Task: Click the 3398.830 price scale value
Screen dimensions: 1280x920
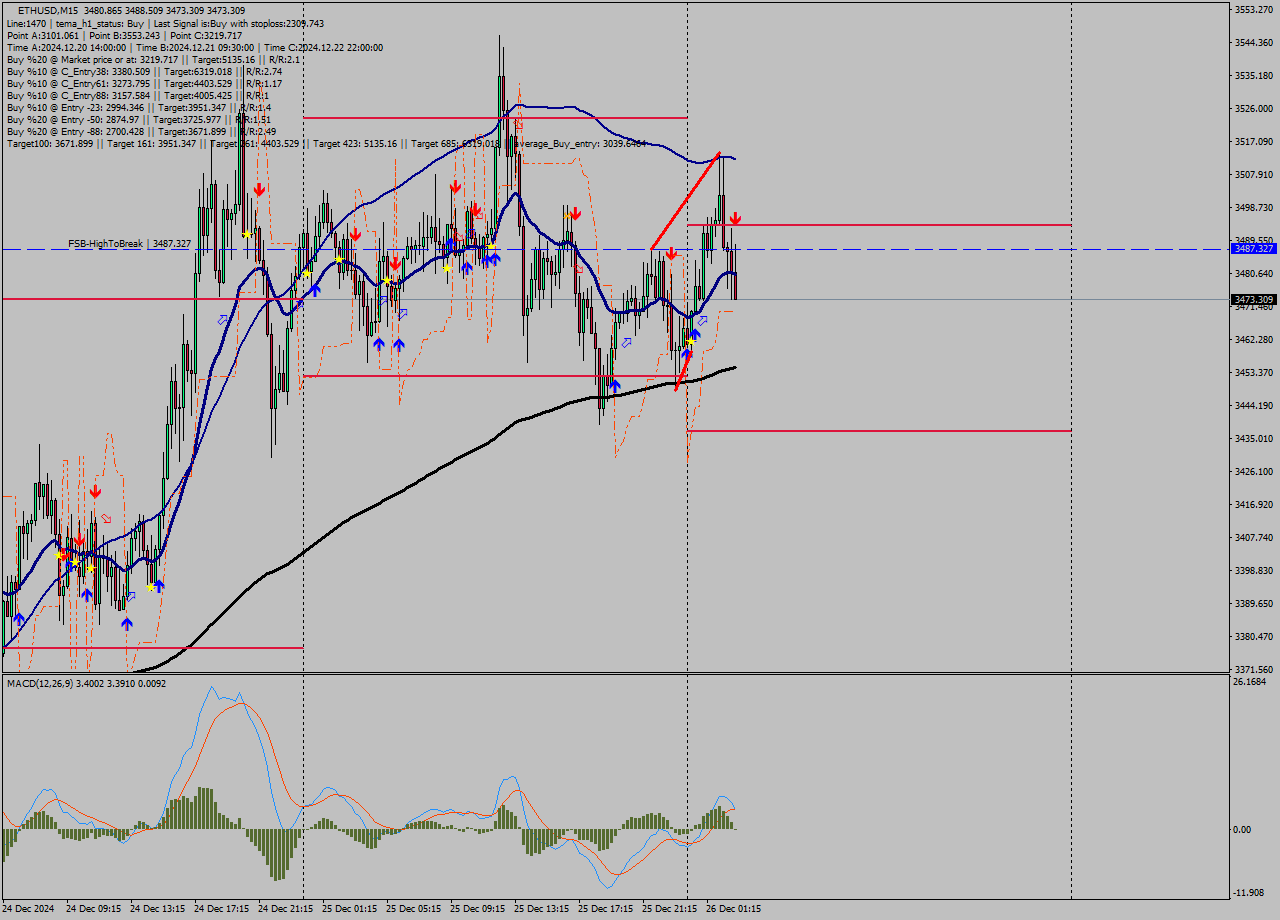Action: [1254, 570]
